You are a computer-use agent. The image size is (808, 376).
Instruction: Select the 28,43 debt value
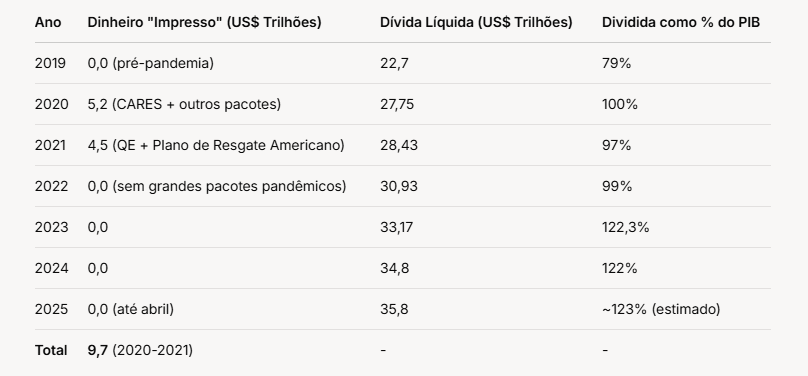[x=399, y=146]
